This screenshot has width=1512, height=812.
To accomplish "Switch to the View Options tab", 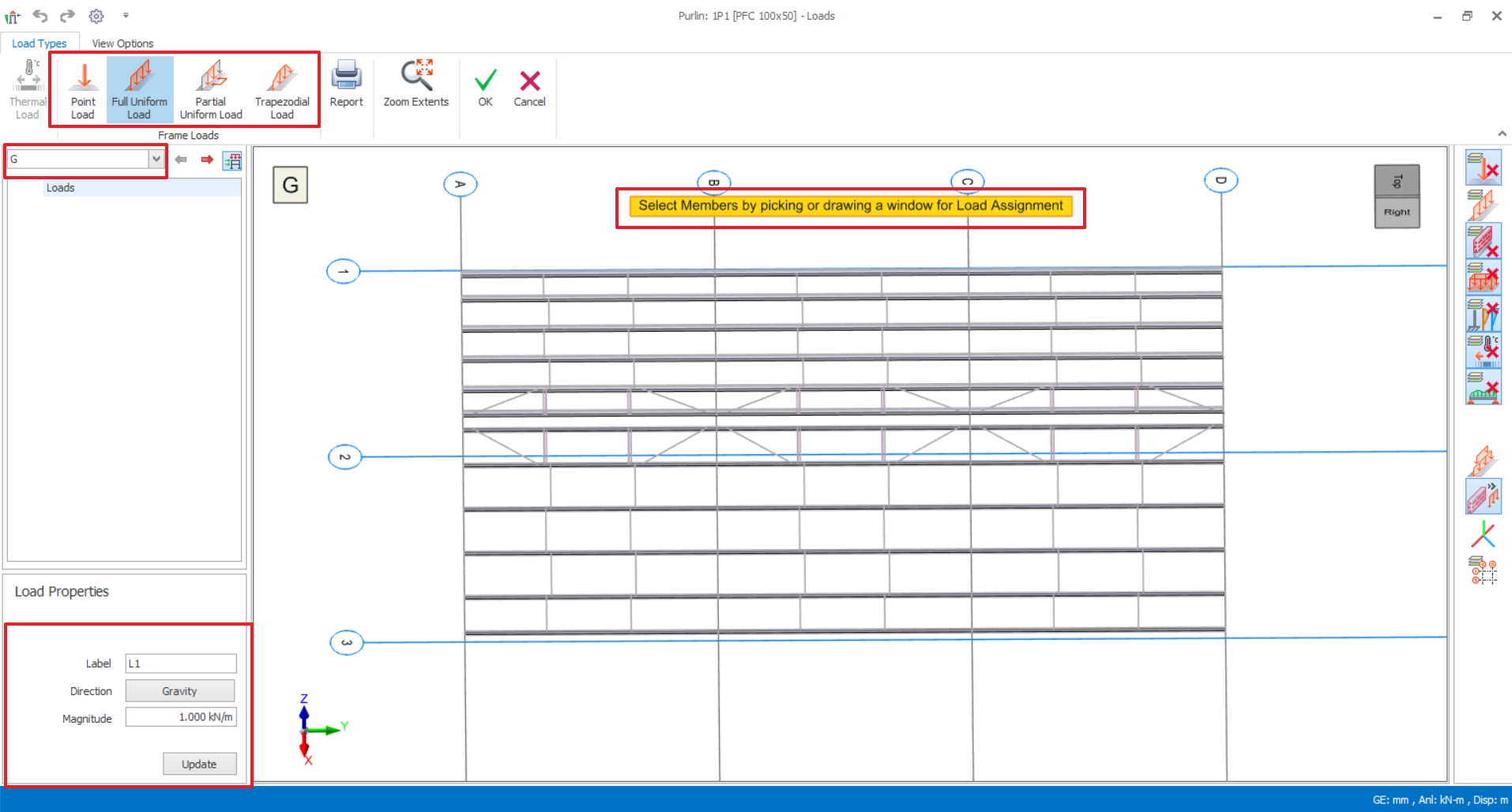I will point(122,43).
